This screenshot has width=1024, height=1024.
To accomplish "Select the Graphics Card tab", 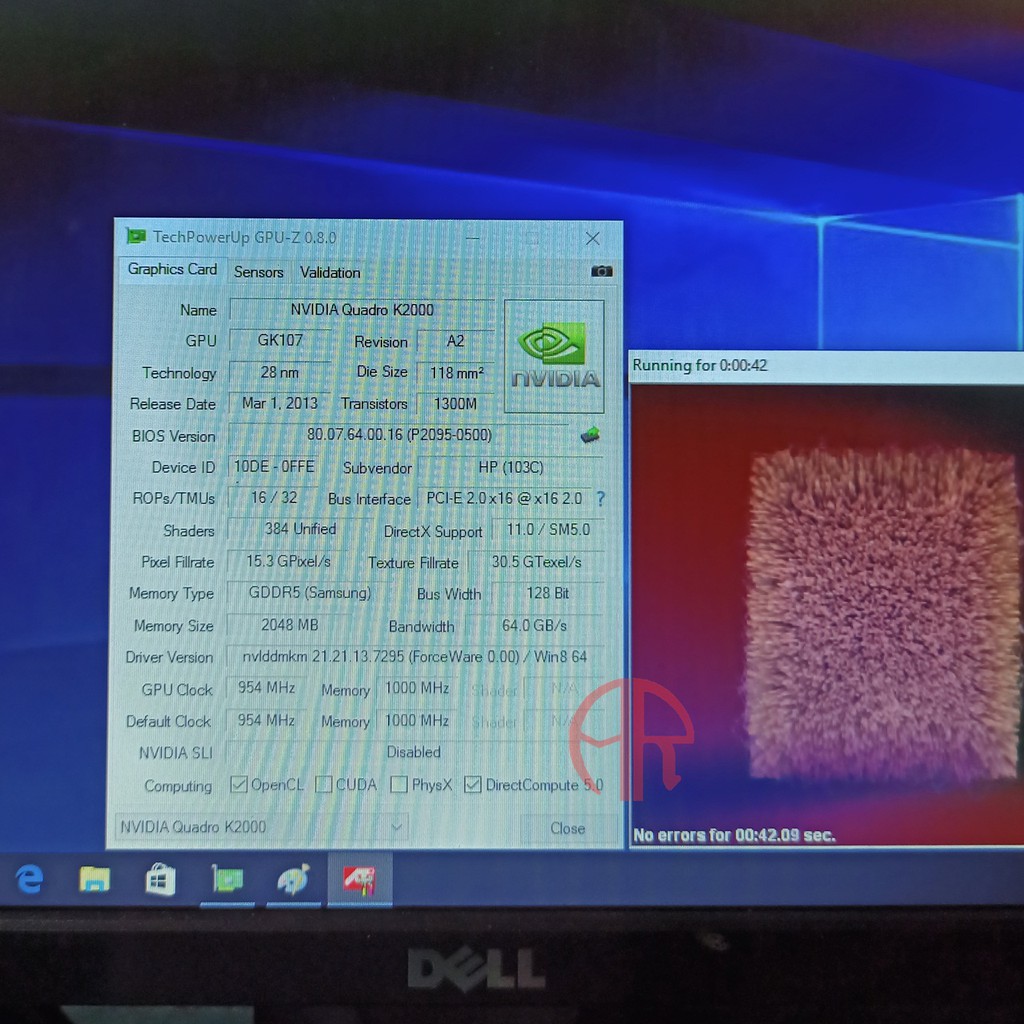I will tap(172, 269).
